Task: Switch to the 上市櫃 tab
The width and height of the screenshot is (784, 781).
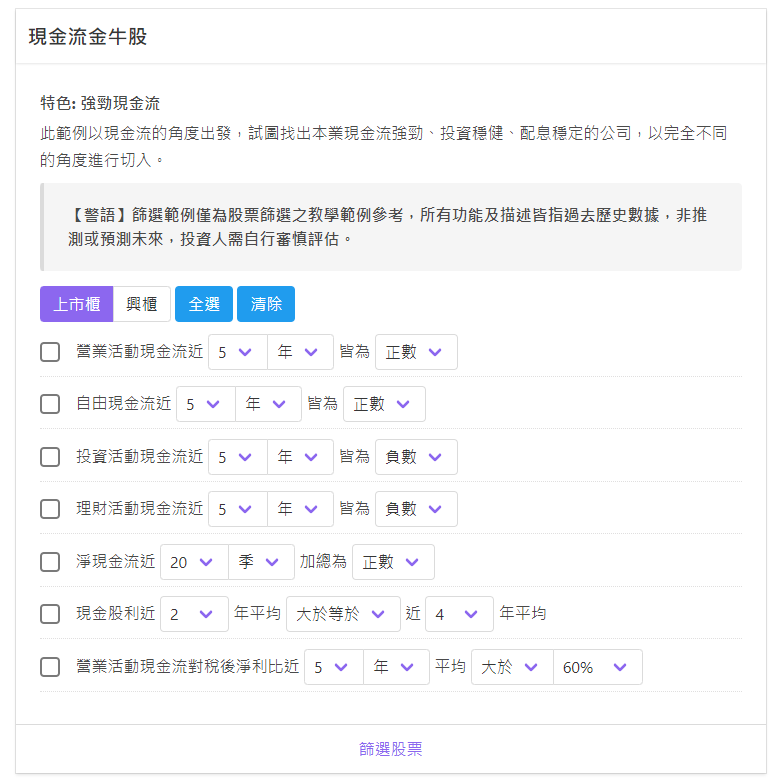Action: 76,304
